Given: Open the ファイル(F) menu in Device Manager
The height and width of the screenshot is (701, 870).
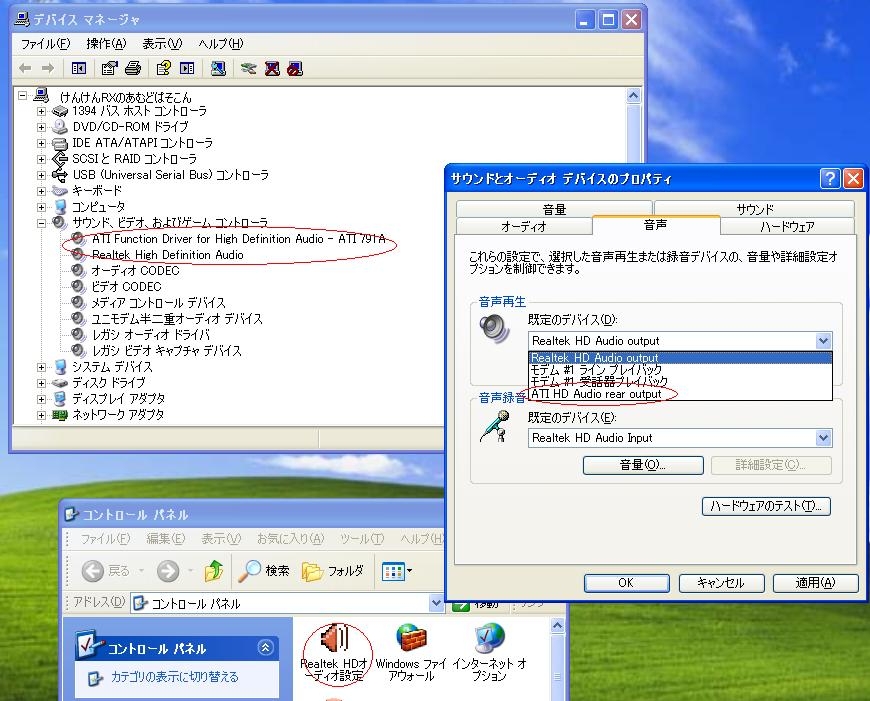Looking at the screenshot, I should click(45, 44).
